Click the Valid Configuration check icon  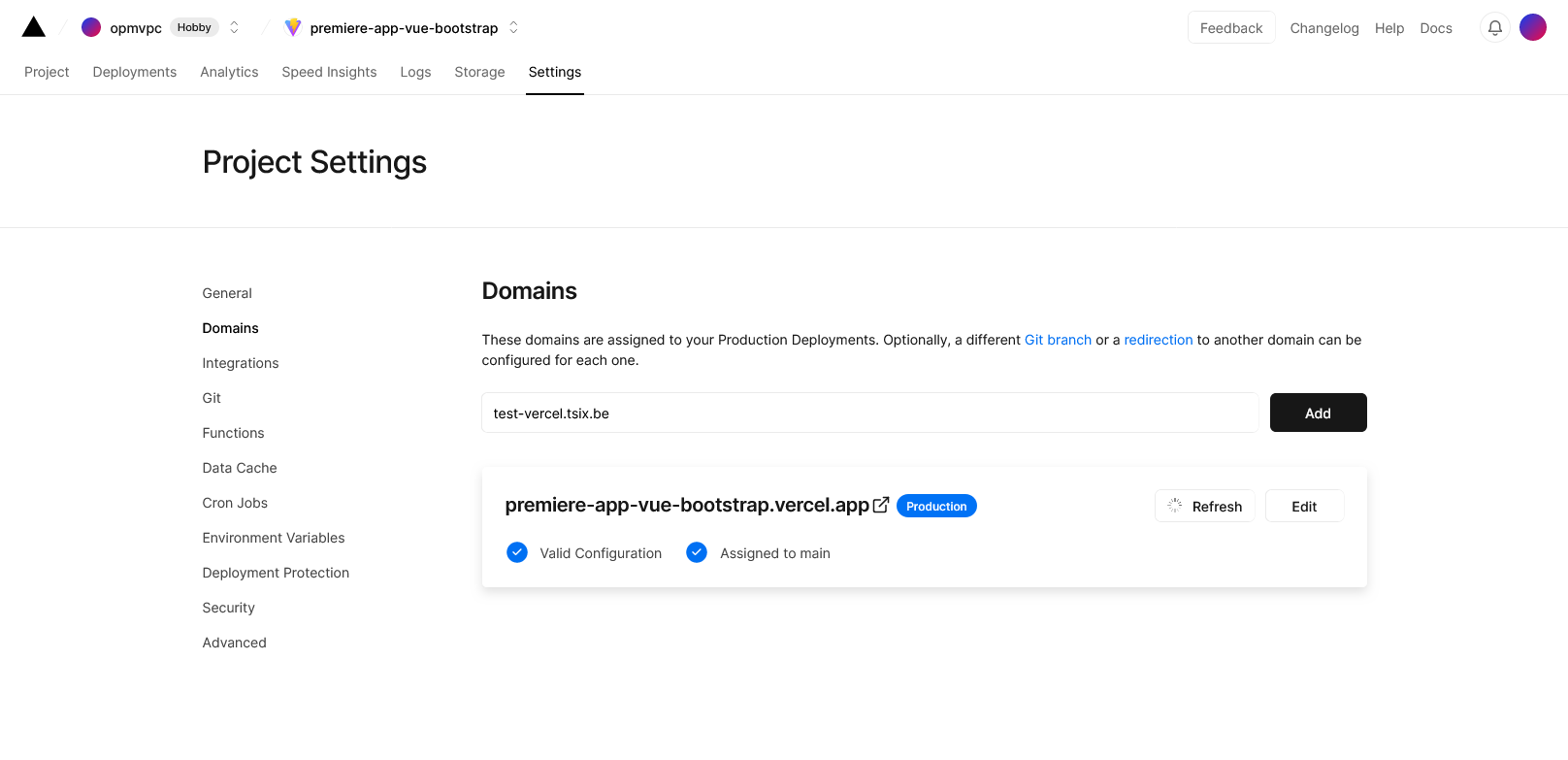(x=517, y=552)
